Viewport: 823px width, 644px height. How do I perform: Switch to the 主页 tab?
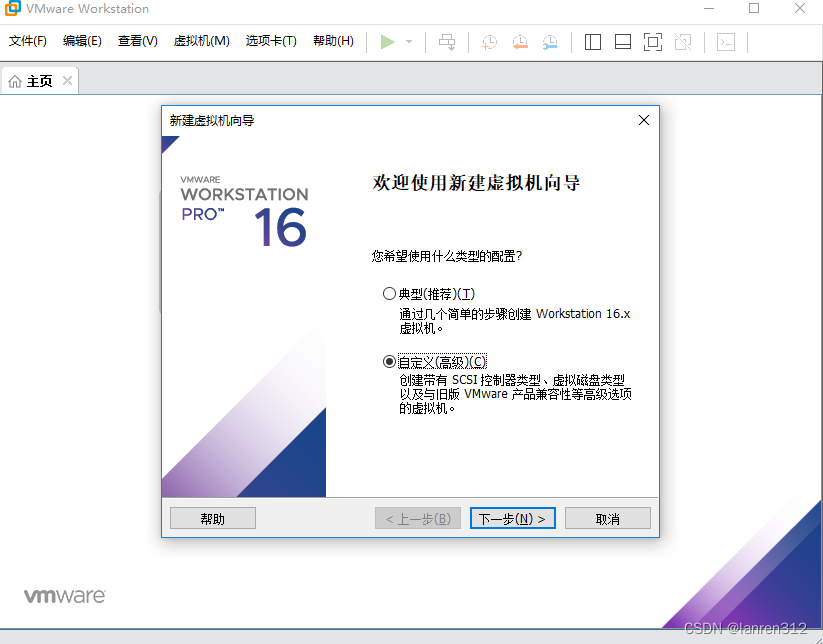(x=39, y=81)
